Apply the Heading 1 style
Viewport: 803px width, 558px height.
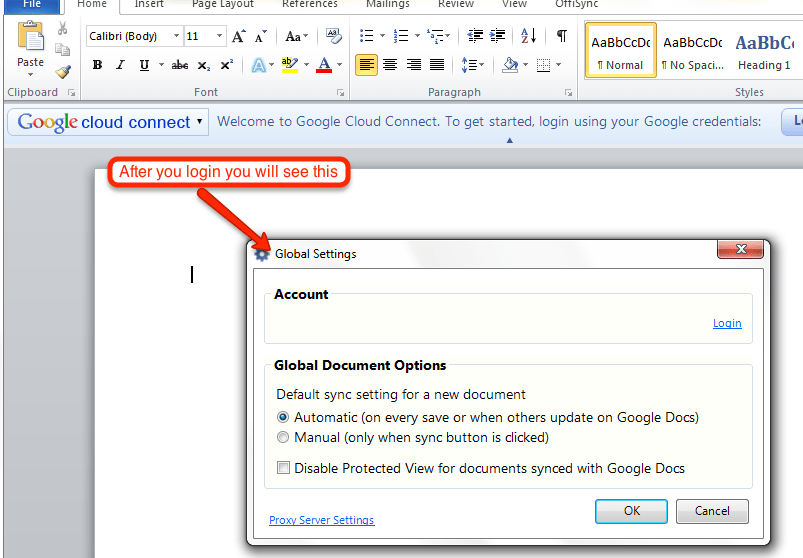(x=764, y=50)
